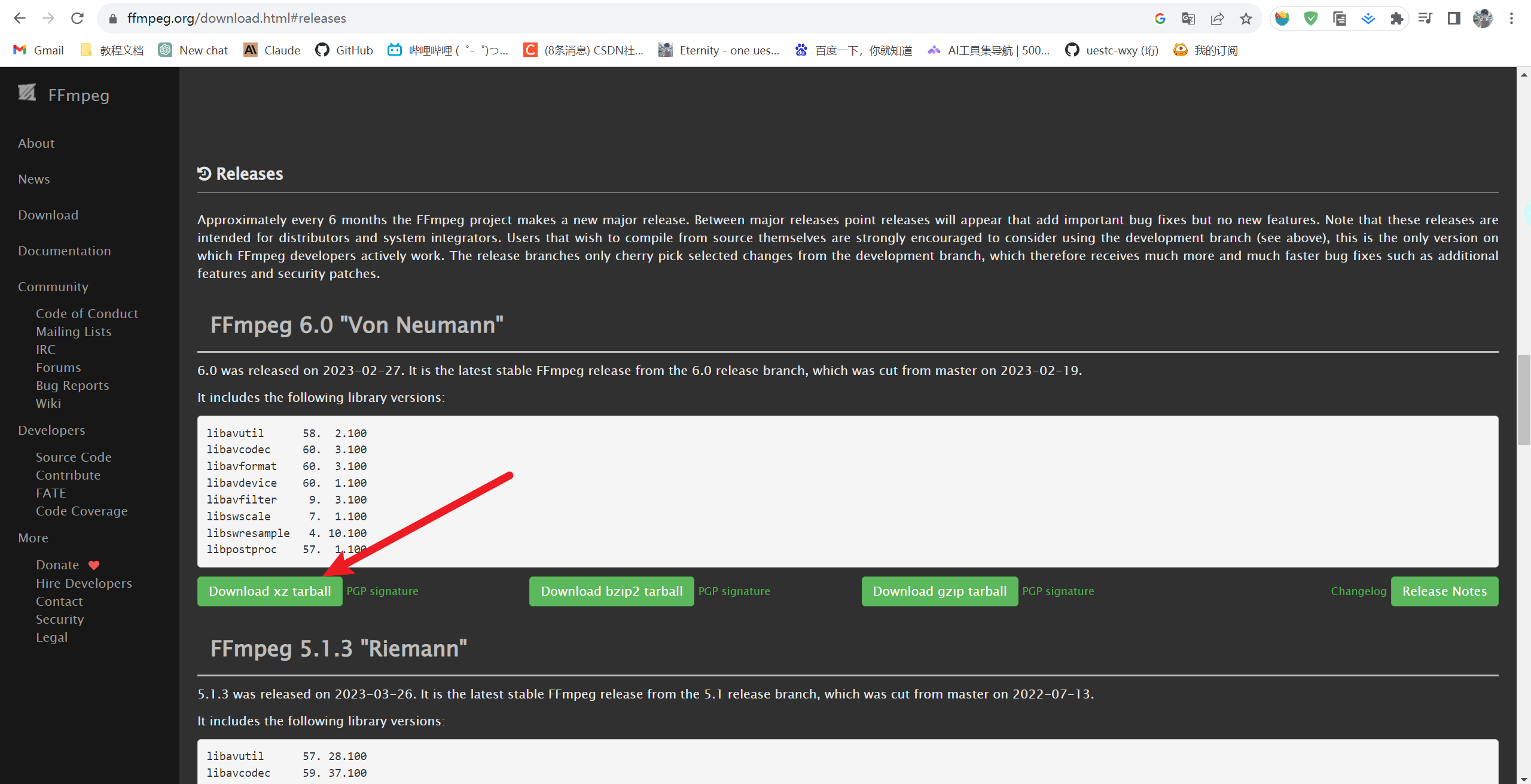Click the bookmark star icon in address bar
Viewport: 1531px width, 784px height.
pyautogui.click(x=1246, y=19)
